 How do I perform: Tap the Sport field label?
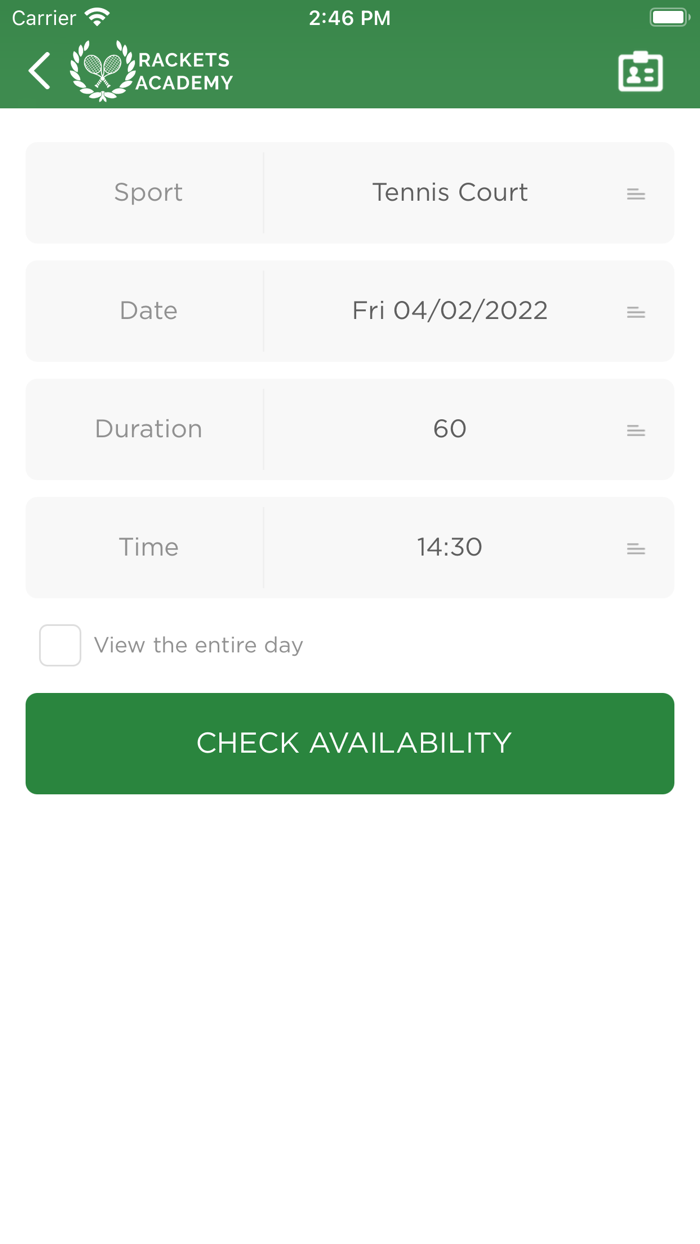coord(148,193)
